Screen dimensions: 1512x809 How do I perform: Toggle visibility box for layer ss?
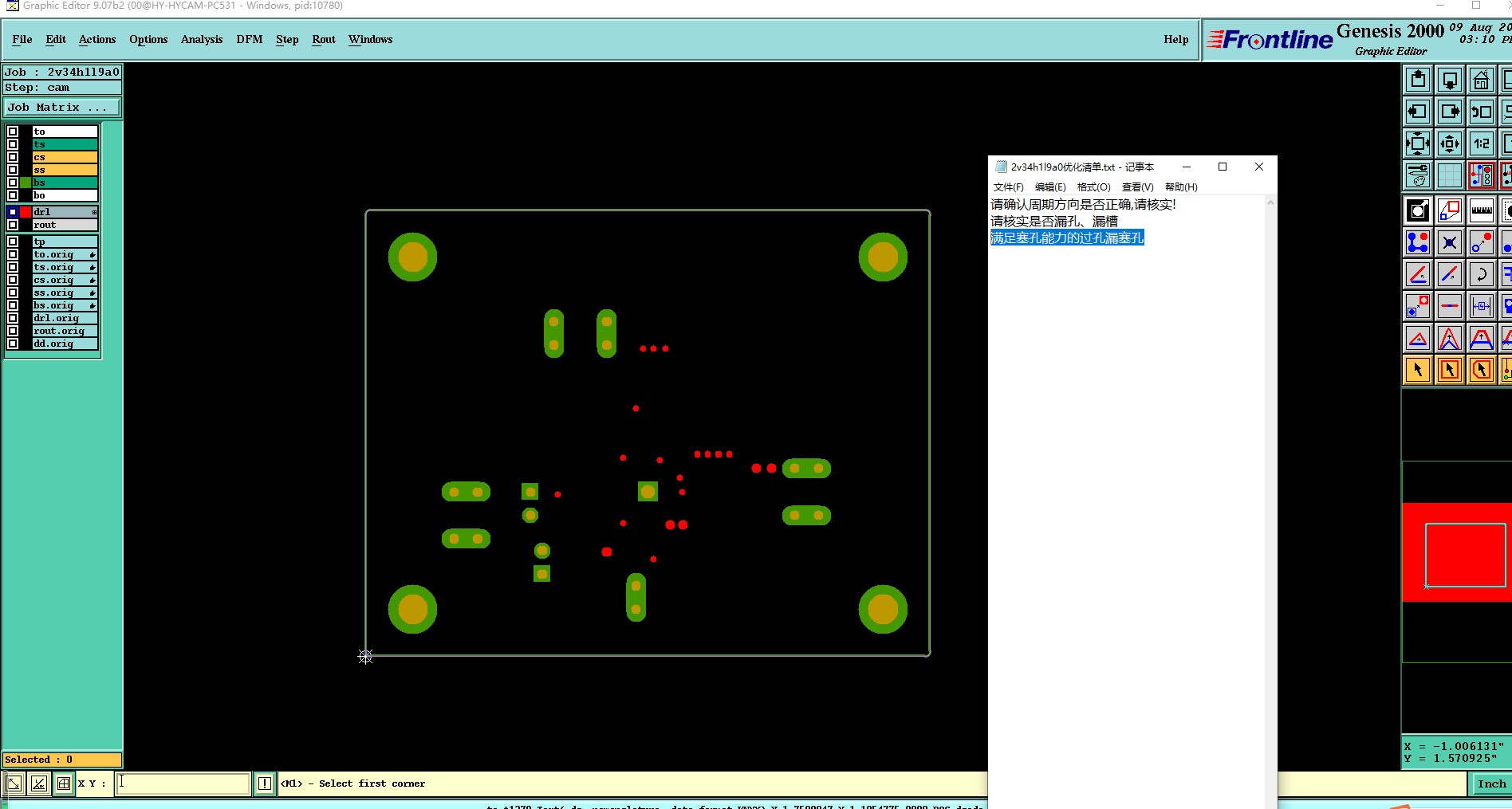pyautogui.click(x=13, y=170)
